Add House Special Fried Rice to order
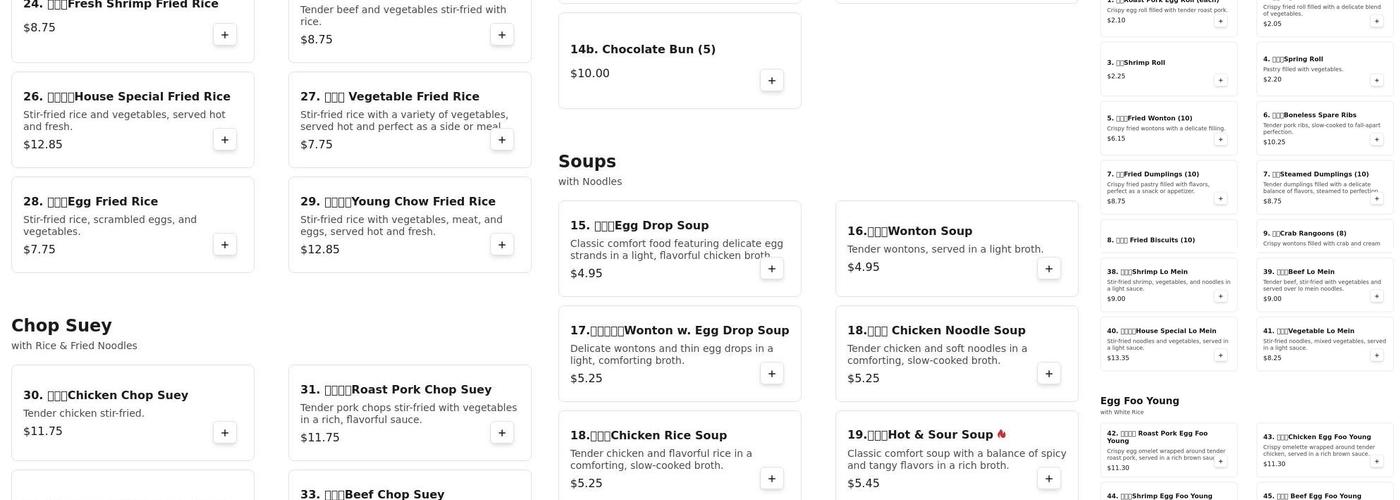The image size is (1400, 500). coord(225,140)
